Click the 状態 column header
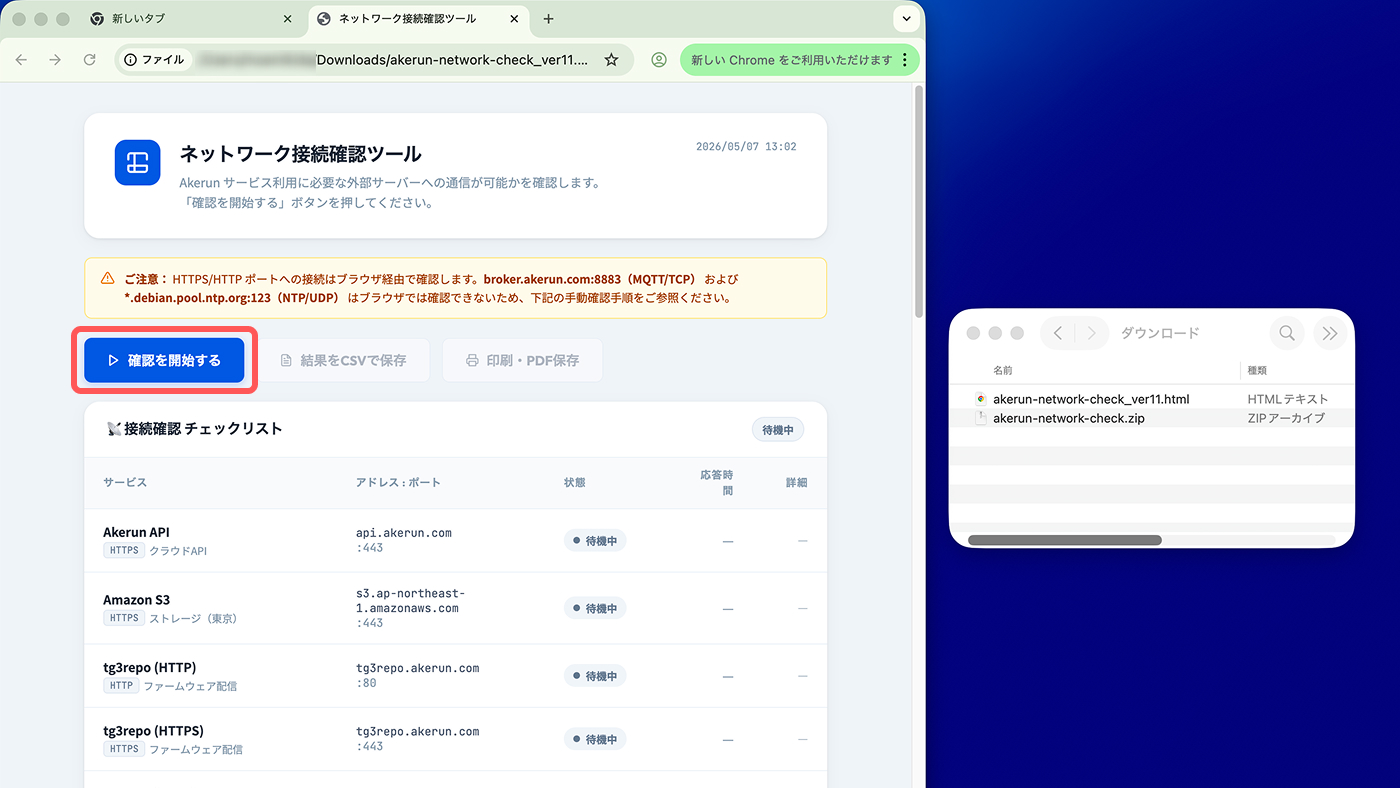1400x788 pixels. (575, 482)
